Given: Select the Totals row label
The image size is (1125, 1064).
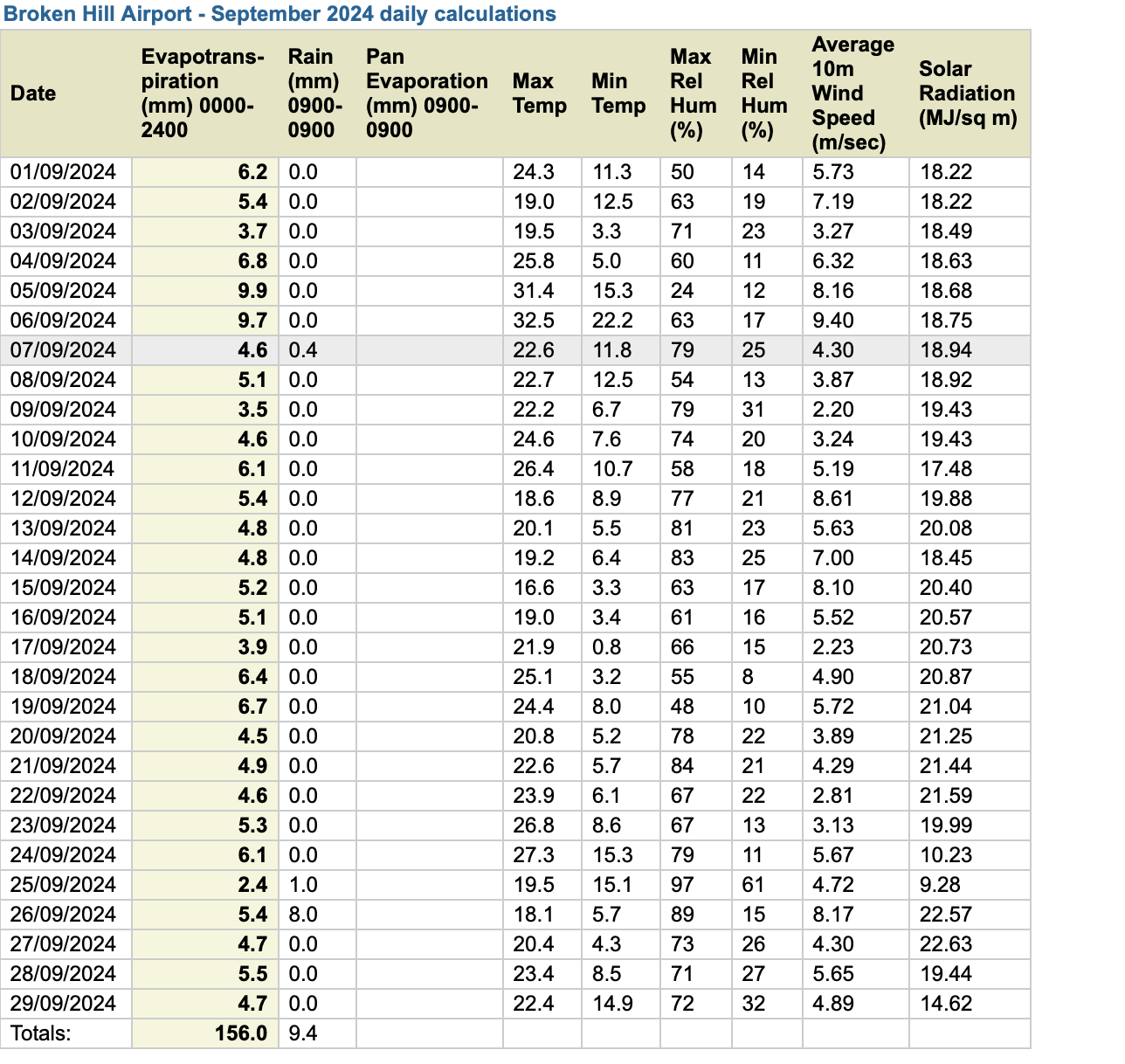Looking at the screenshot, I should [x=39, y=1033].
